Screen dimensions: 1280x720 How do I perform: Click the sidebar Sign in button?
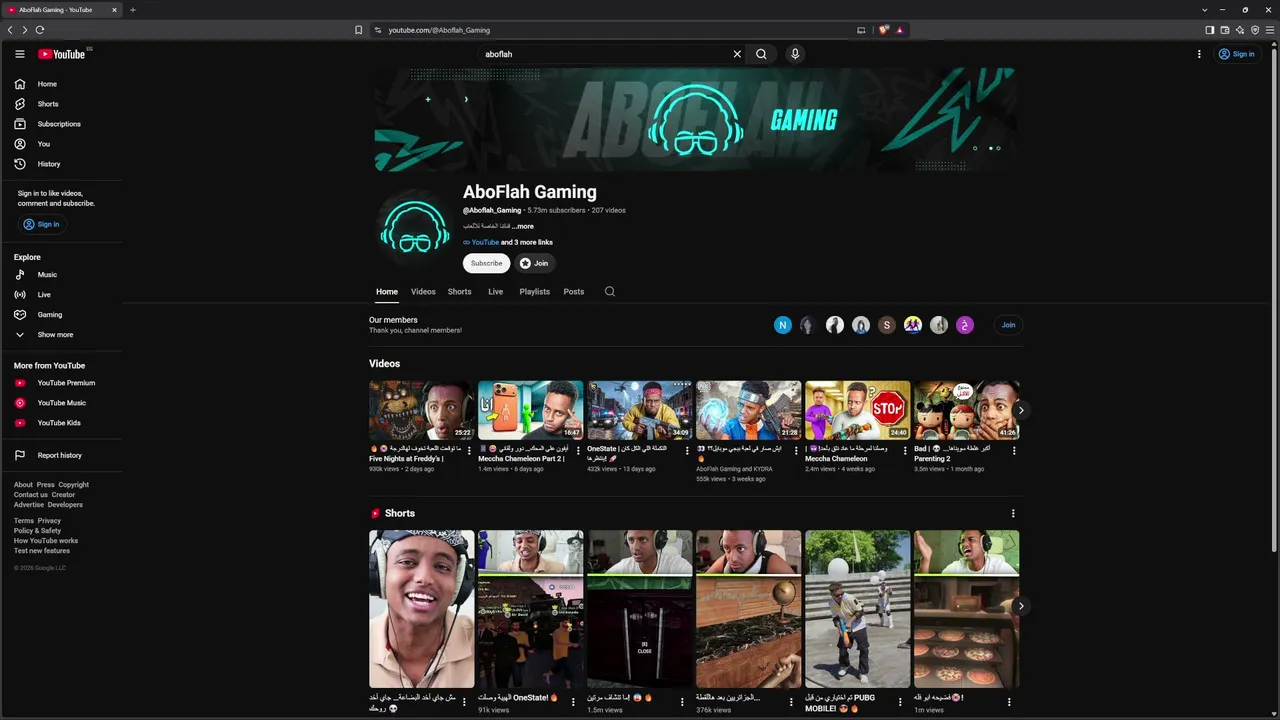tap(41, 225)
